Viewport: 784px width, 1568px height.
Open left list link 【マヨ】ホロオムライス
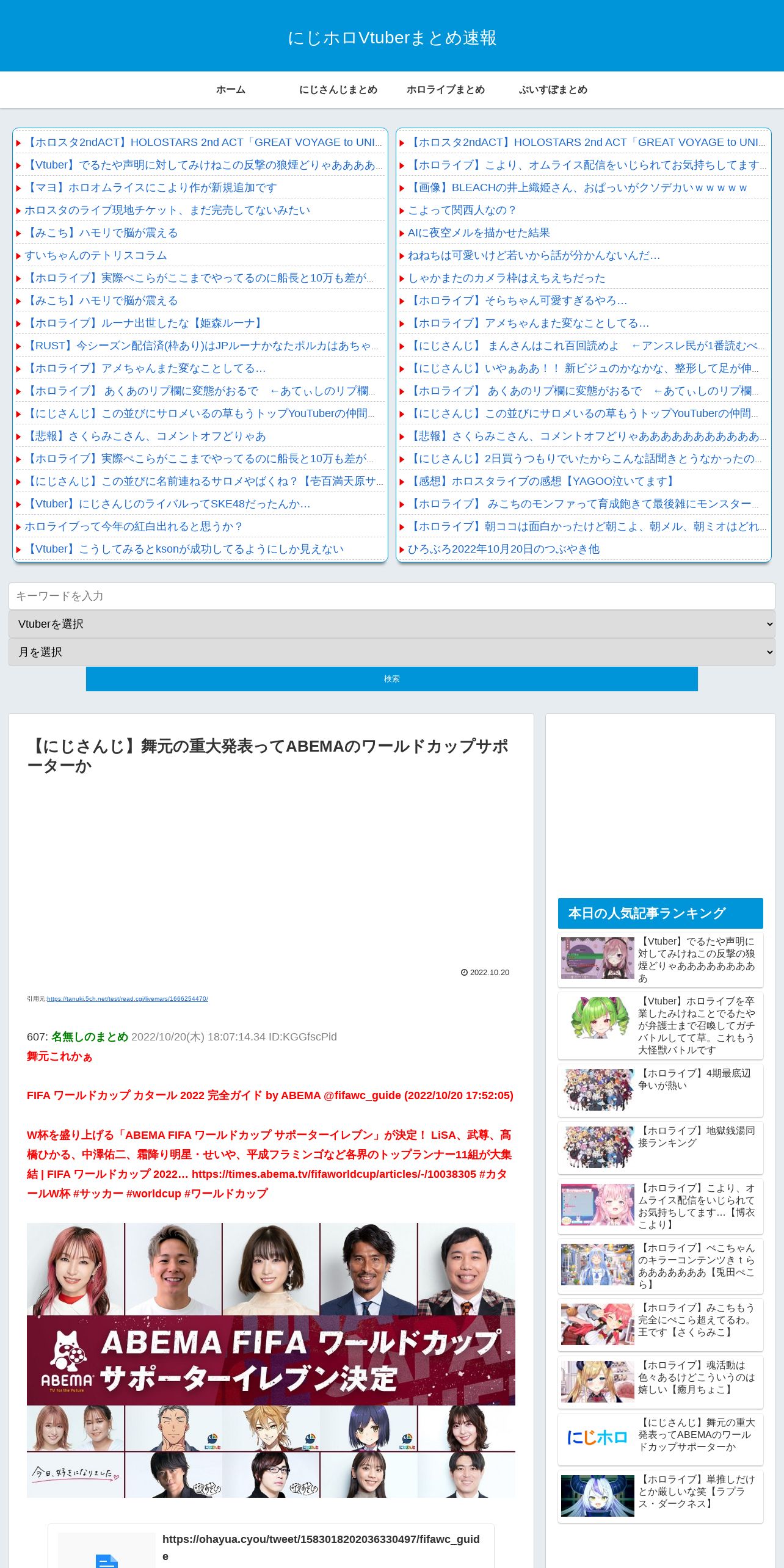(x=151, y=187)
